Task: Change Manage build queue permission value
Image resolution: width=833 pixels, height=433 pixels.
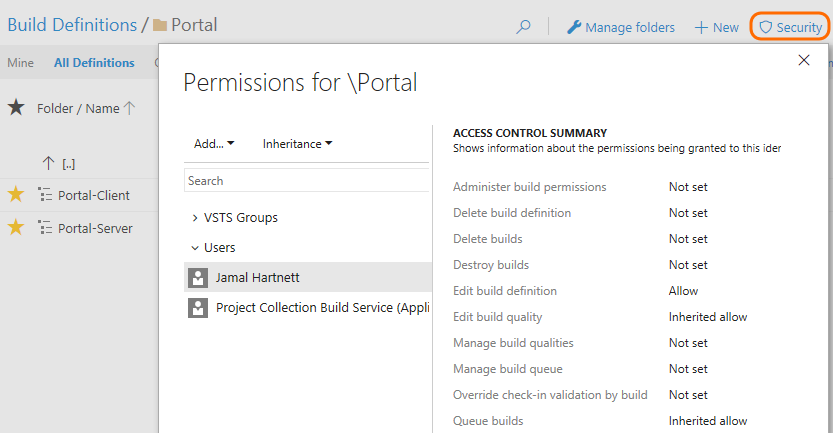Action: pos(688,369)
